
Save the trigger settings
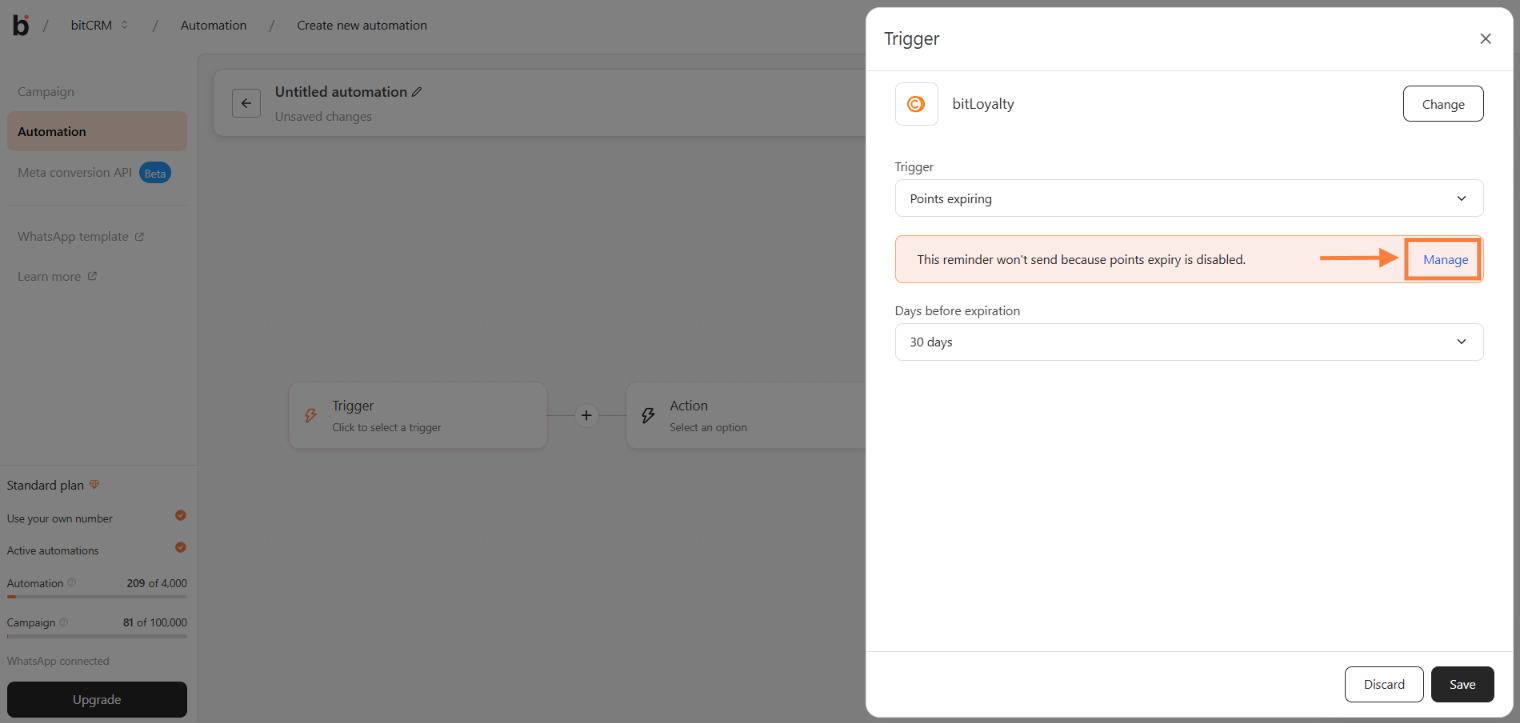click(x=1462, y=684)
